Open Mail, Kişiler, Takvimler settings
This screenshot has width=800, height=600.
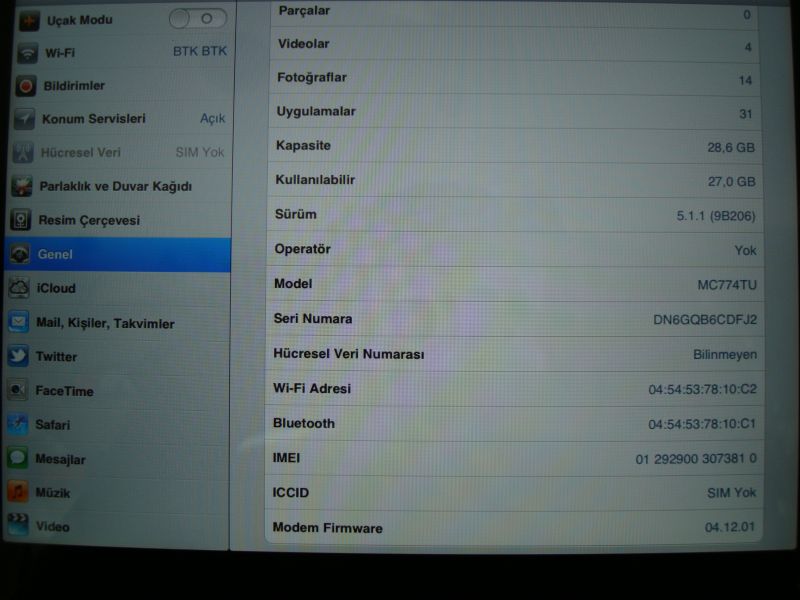(117, 322)
